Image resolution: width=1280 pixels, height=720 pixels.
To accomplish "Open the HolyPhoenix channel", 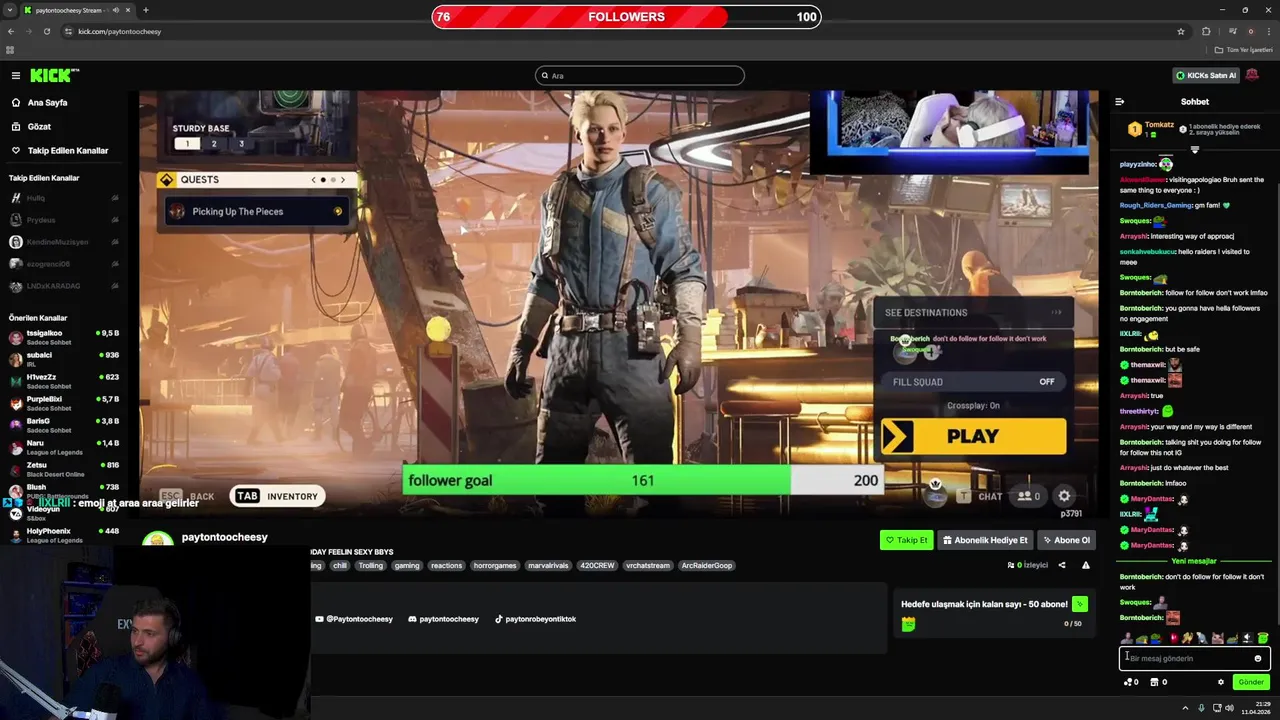I will pyautogui.click(x=63, y=535).
